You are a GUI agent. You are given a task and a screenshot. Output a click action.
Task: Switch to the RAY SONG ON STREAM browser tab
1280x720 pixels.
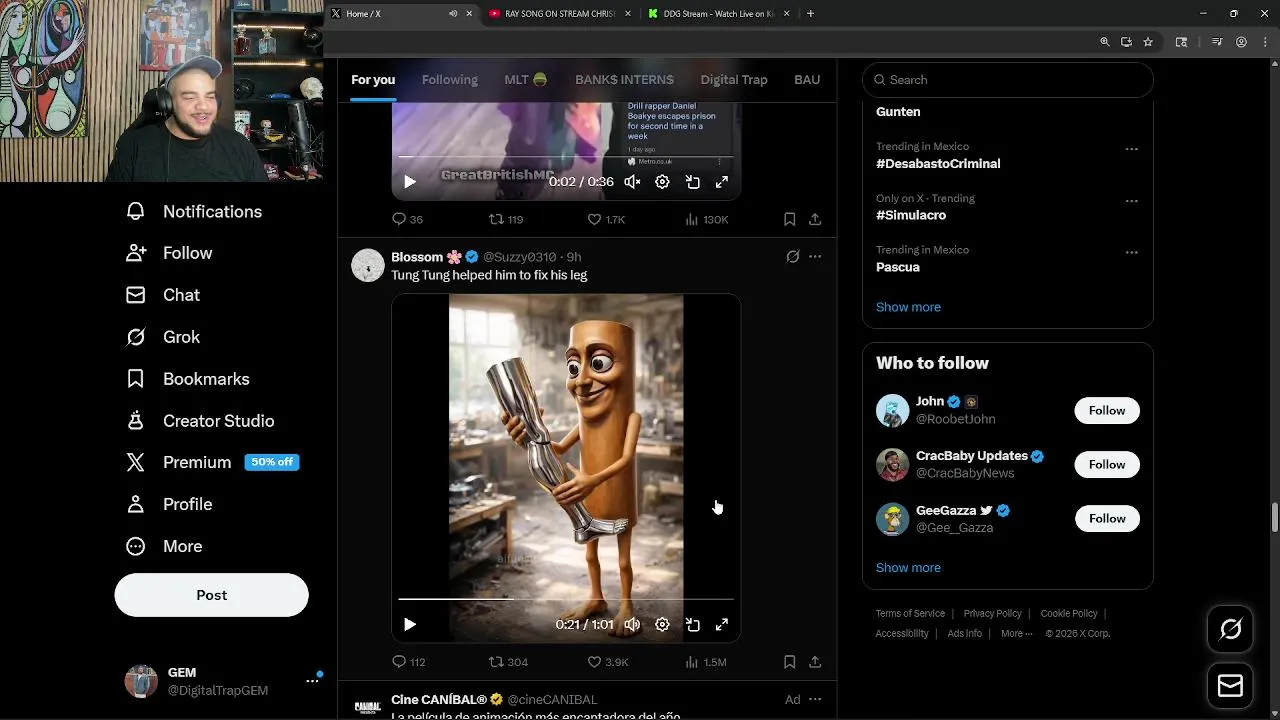pyautogui.click(x=561, y=14)
